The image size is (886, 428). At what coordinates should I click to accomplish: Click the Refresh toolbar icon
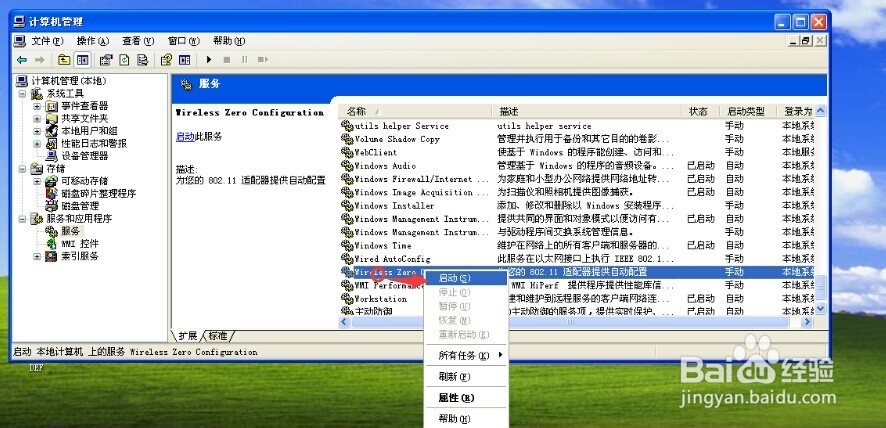coord(124,59)
